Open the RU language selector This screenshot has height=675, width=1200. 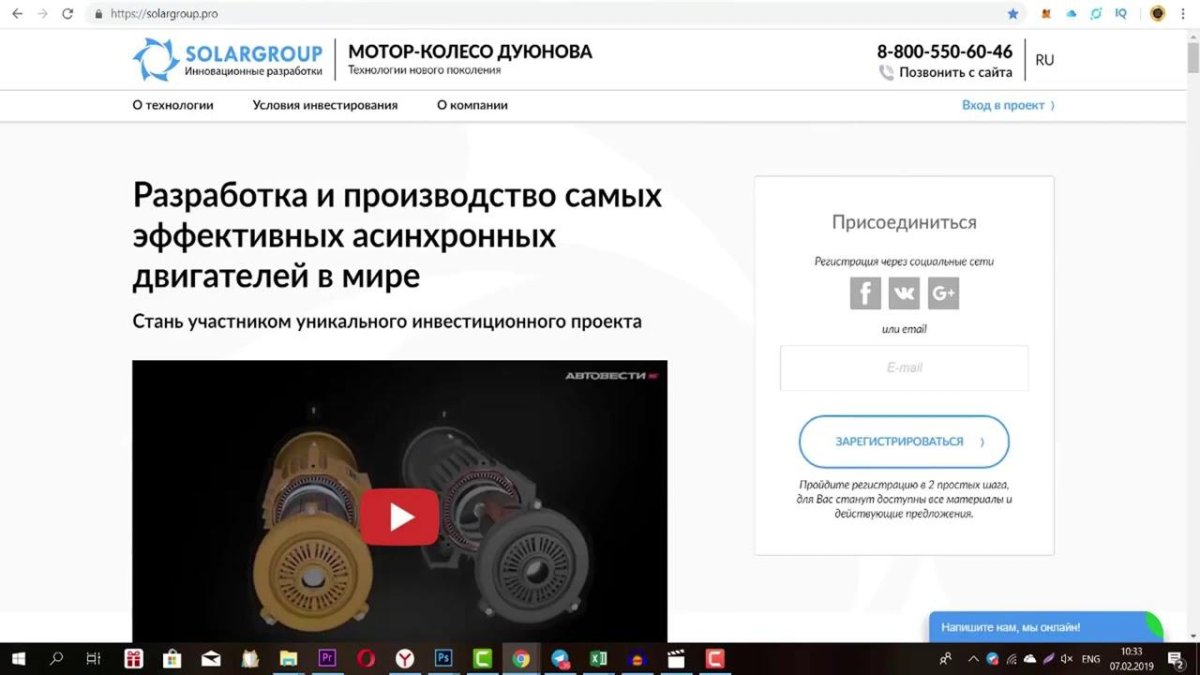click(1045, 60)
